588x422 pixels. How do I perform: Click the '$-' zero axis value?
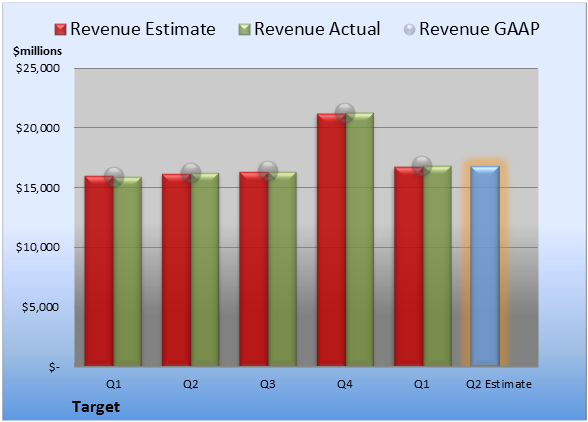coord(54,367)
